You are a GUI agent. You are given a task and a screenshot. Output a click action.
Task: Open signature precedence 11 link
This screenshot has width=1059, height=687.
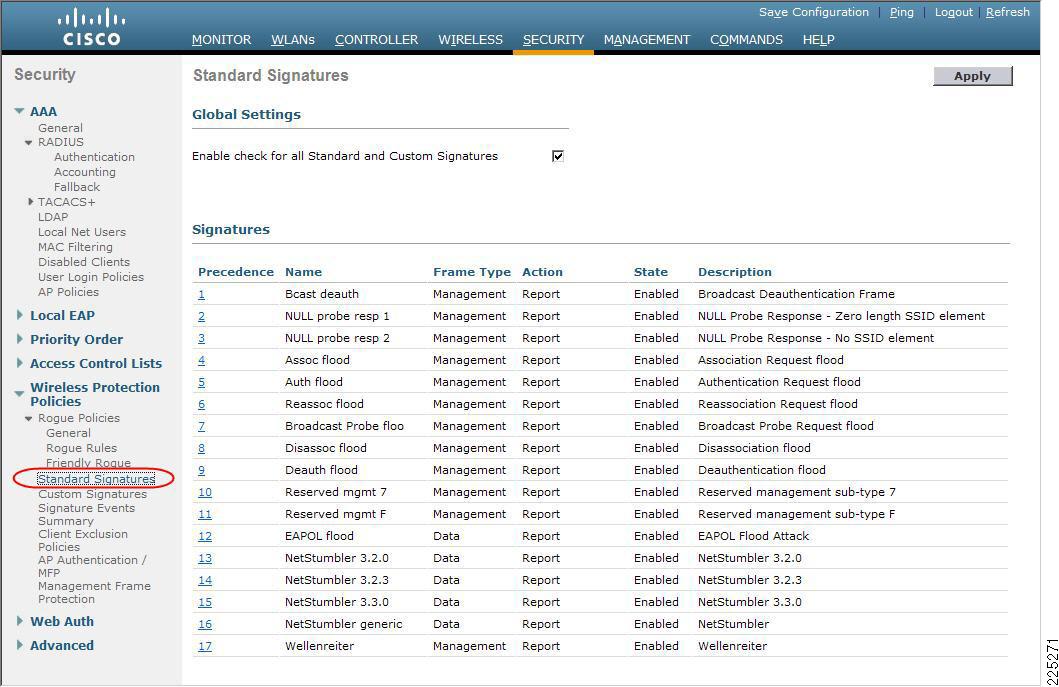point(205,515)
